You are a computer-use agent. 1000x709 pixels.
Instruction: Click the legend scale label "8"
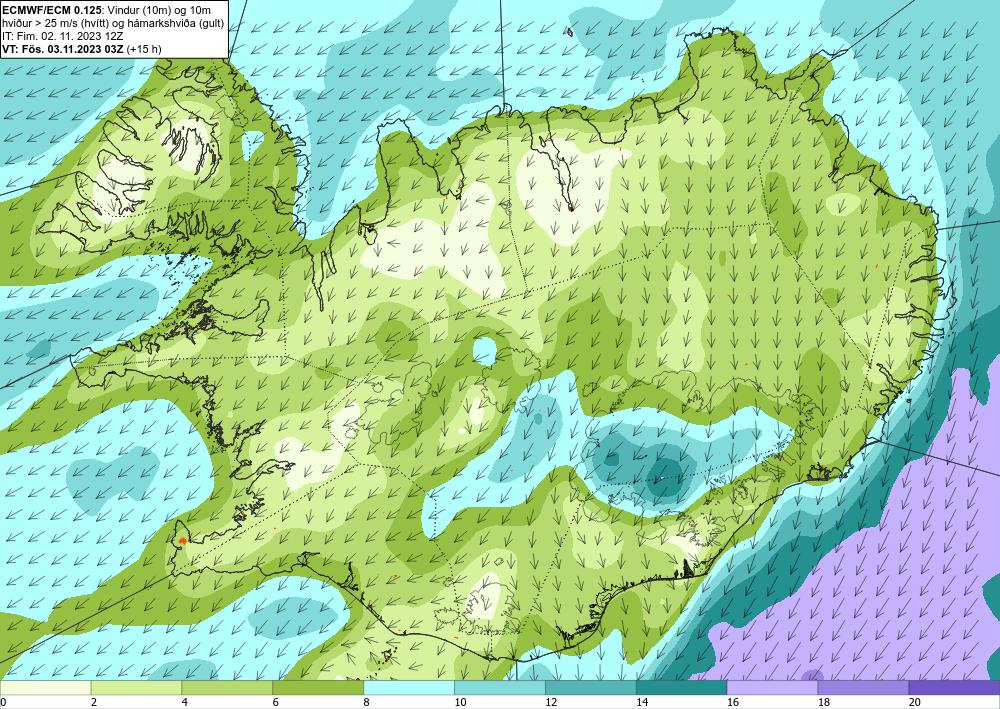pos(367,703)
